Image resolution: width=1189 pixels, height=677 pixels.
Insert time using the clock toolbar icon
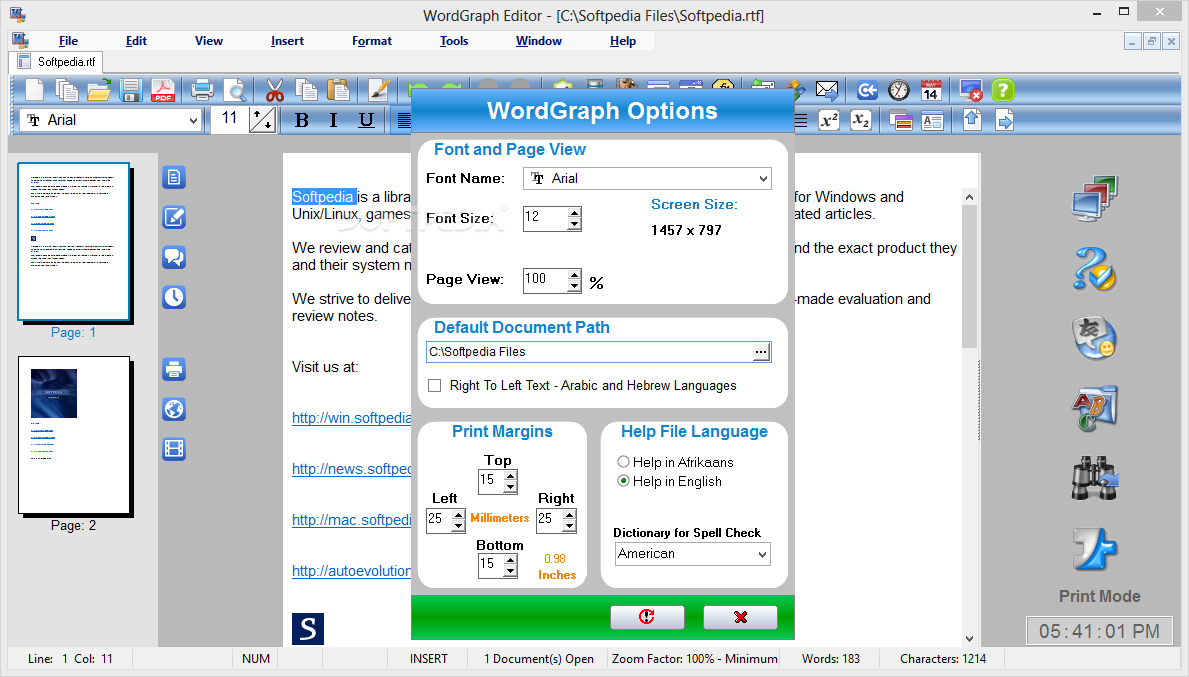pos(899,91)
